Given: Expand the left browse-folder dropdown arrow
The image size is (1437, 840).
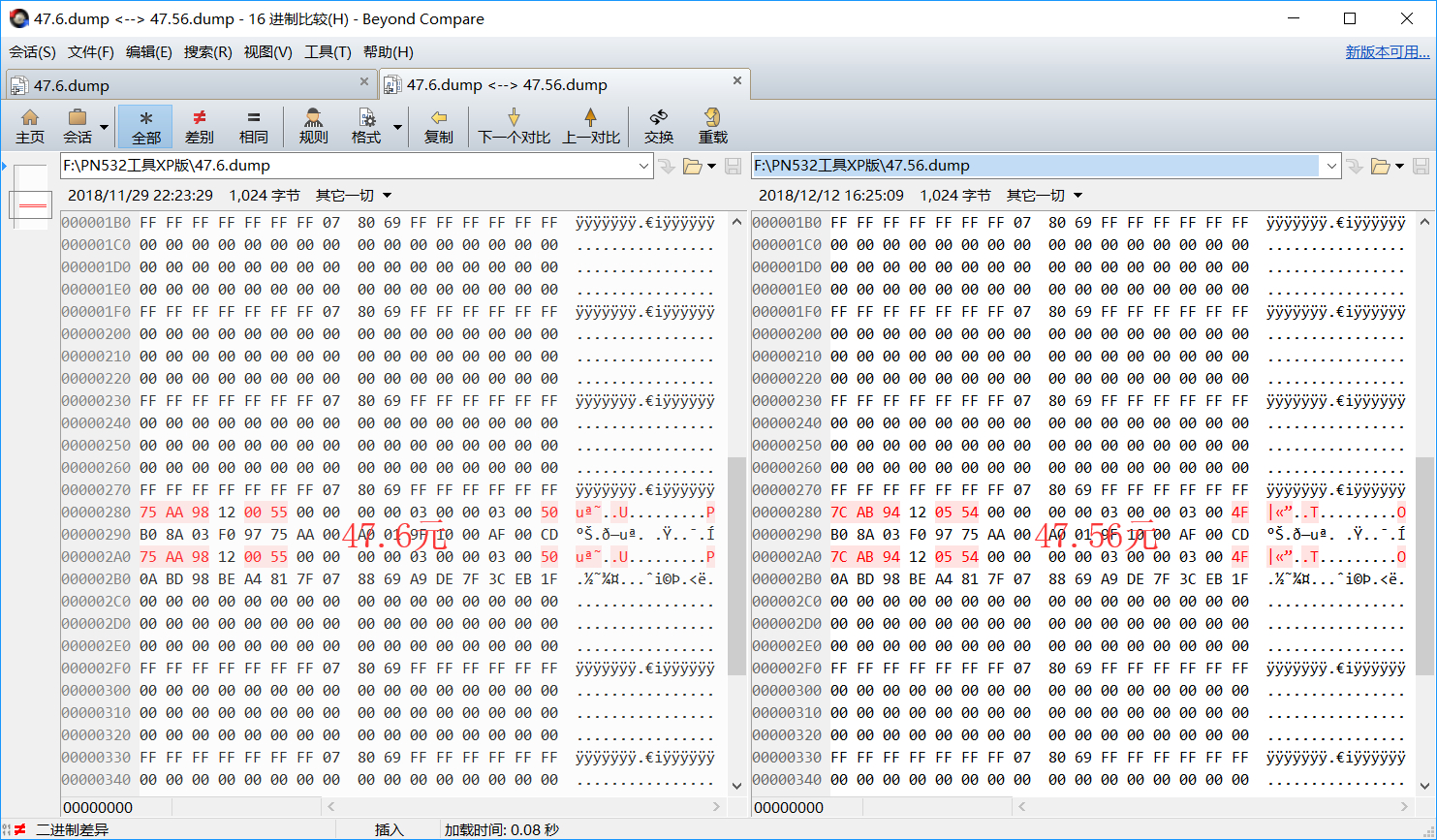Looking at the screenshot, I should click(711, 166).
